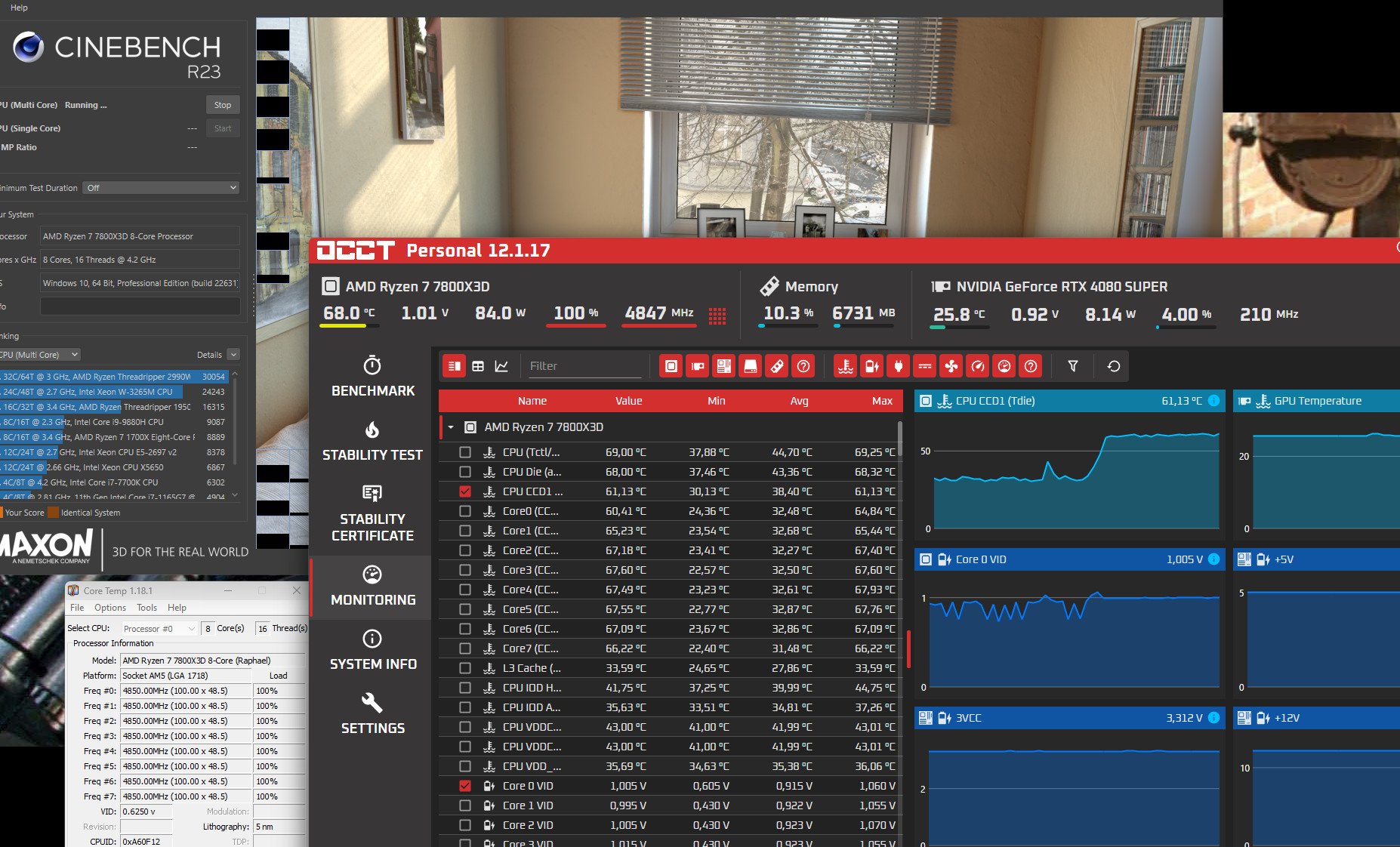Expand the Details dropdown in Cinebench ranking
Screen dimensions: 1400x847
coord(233,355)
